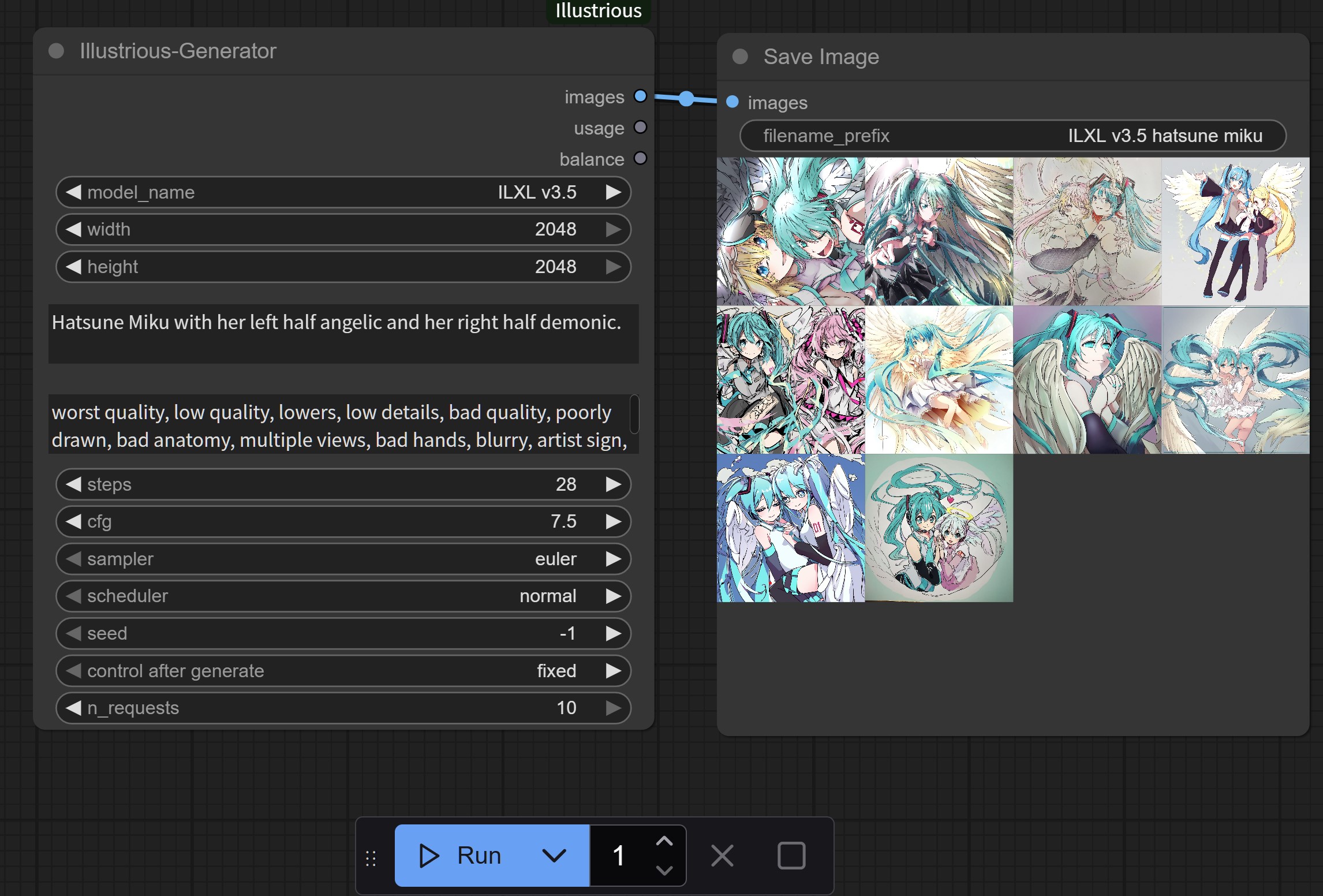Increase the height value
The height and width of the screenshot is (896, 1323).
tap(614, 267)
